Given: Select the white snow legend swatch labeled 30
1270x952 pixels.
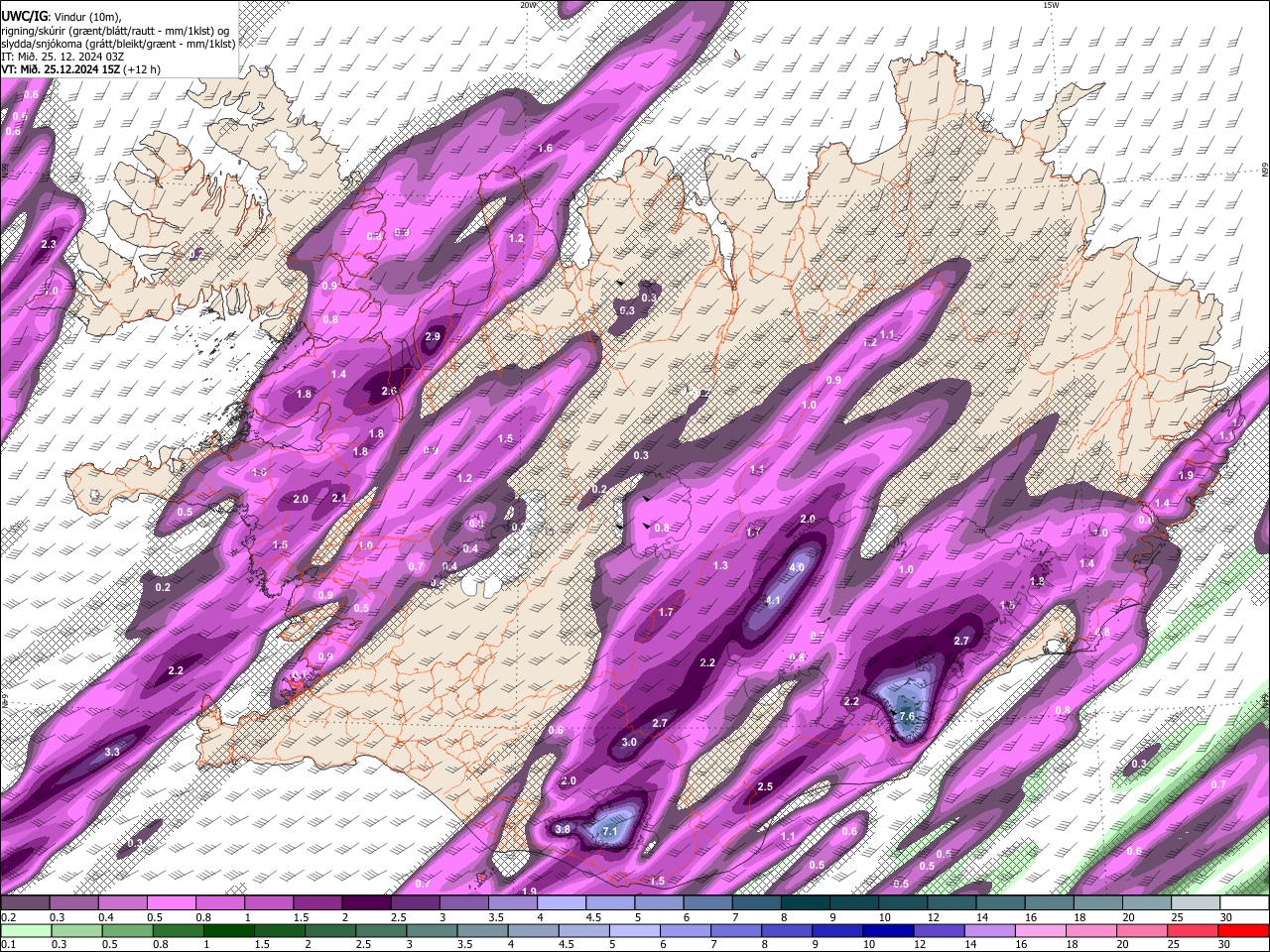Looking at the screenshot, I should point(1243,902).
